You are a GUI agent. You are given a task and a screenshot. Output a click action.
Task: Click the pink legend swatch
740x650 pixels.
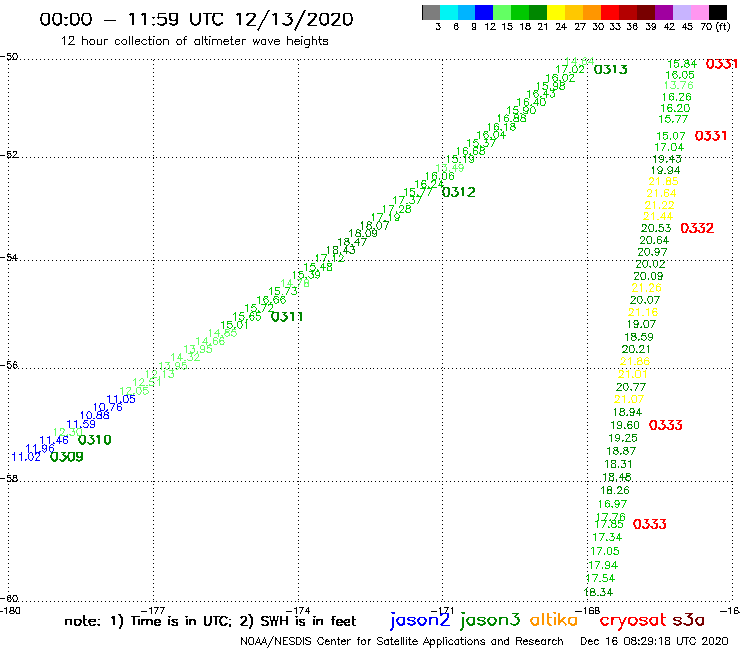(699, 13)
